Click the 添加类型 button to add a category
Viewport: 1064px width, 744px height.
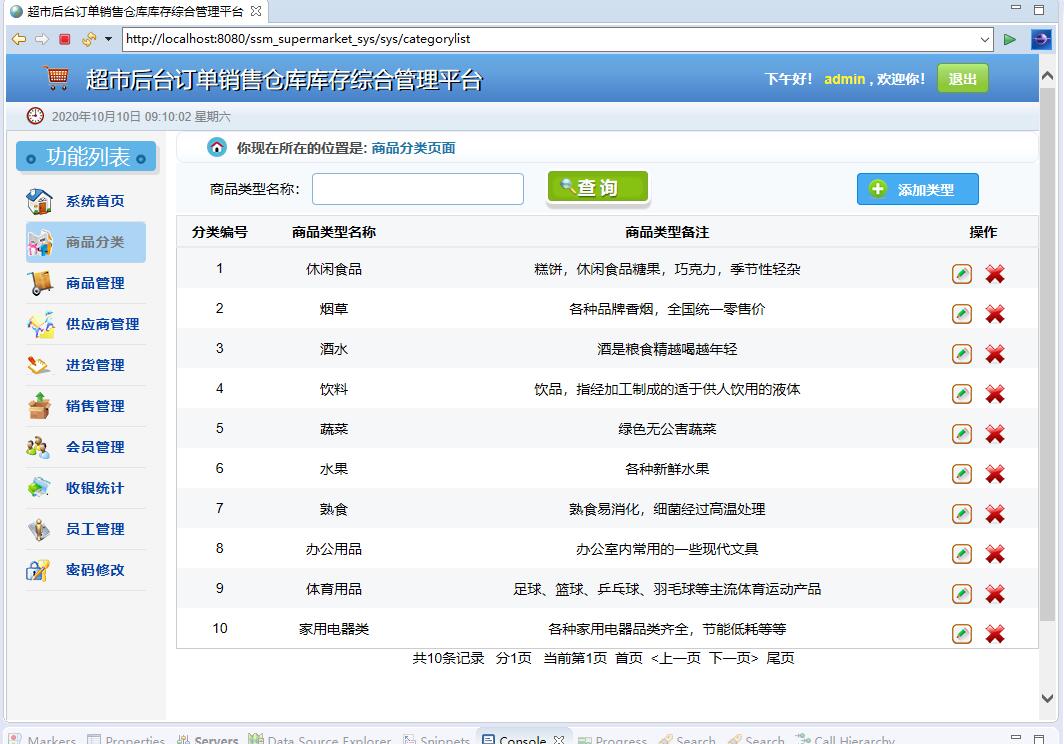917,188
